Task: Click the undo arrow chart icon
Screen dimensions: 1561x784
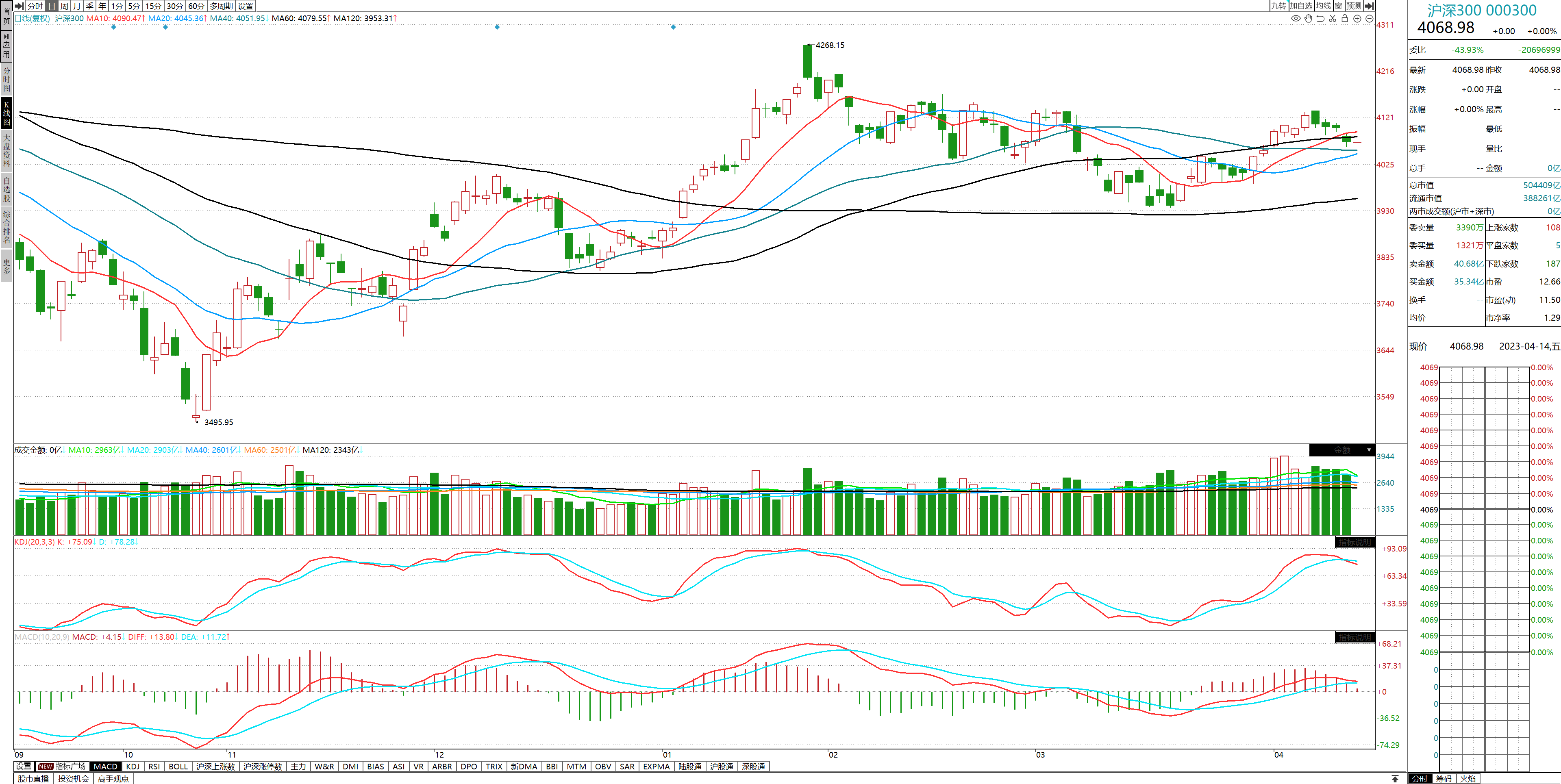Action: (x=1320, y=19)
